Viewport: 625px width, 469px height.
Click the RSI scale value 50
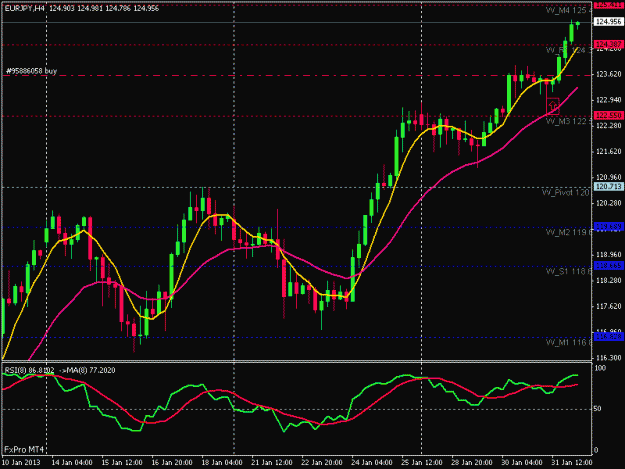pos(598,409)
